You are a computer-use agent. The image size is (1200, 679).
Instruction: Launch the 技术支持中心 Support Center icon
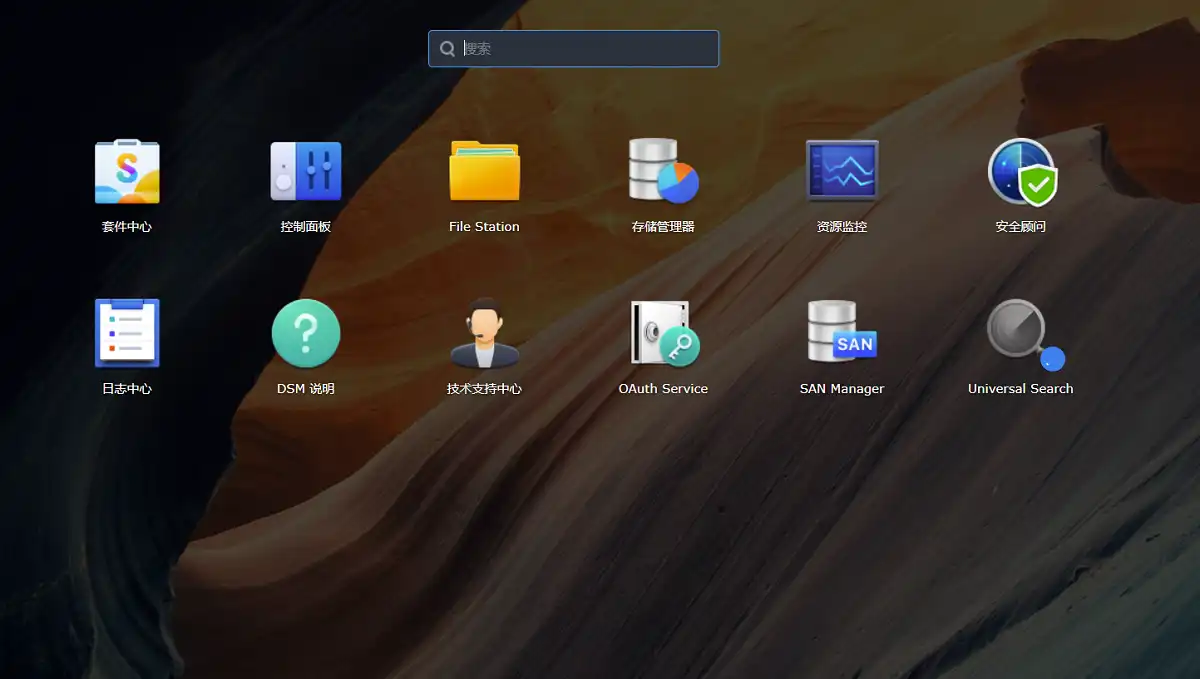pos(484,334)
